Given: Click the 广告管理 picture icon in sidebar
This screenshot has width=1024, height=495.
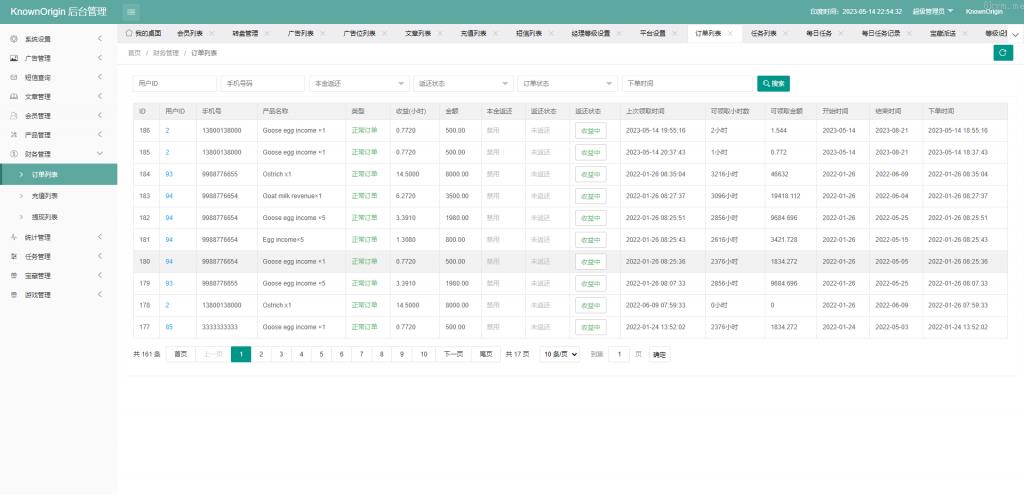Looking at the screenshot, I should pos(13,59).
